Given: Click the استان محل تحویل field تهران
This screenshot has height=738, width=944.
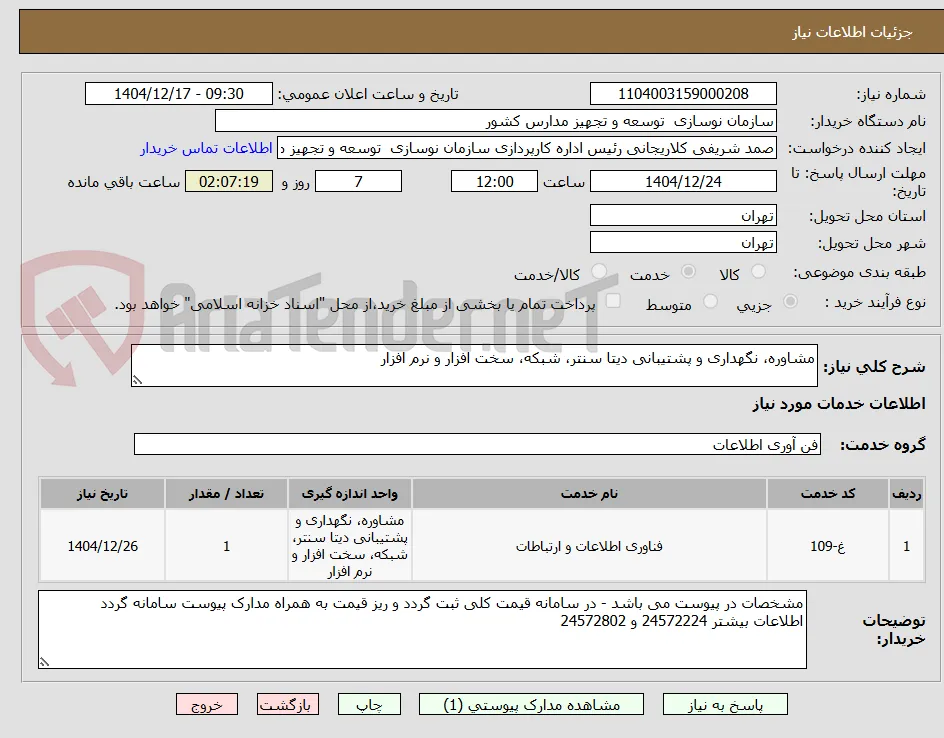Looking at the screenshot, I should pyautogui.click(x=683, y=216).
